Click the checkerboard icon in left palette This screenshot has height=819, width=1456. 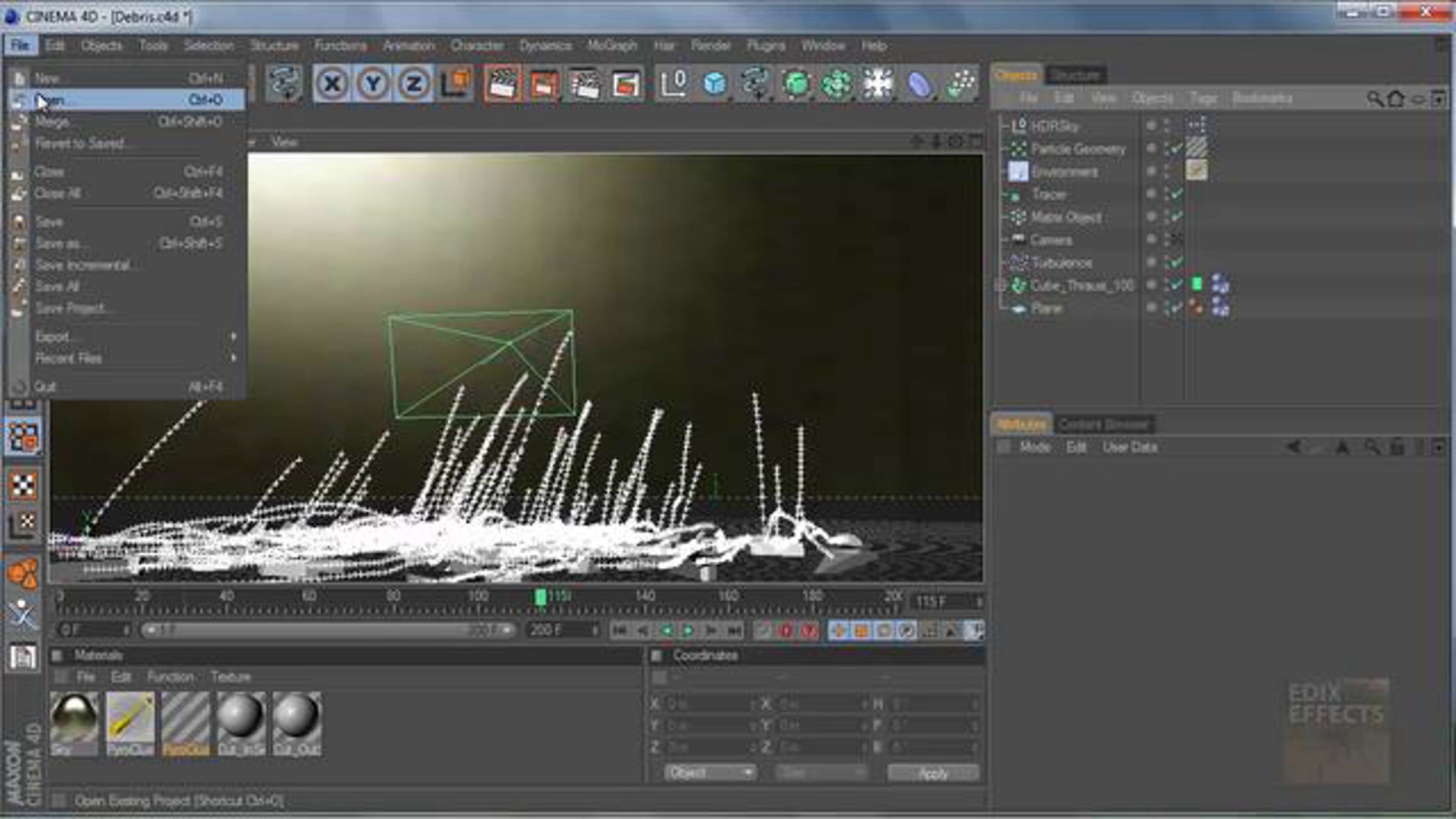[x=23, y=485]
